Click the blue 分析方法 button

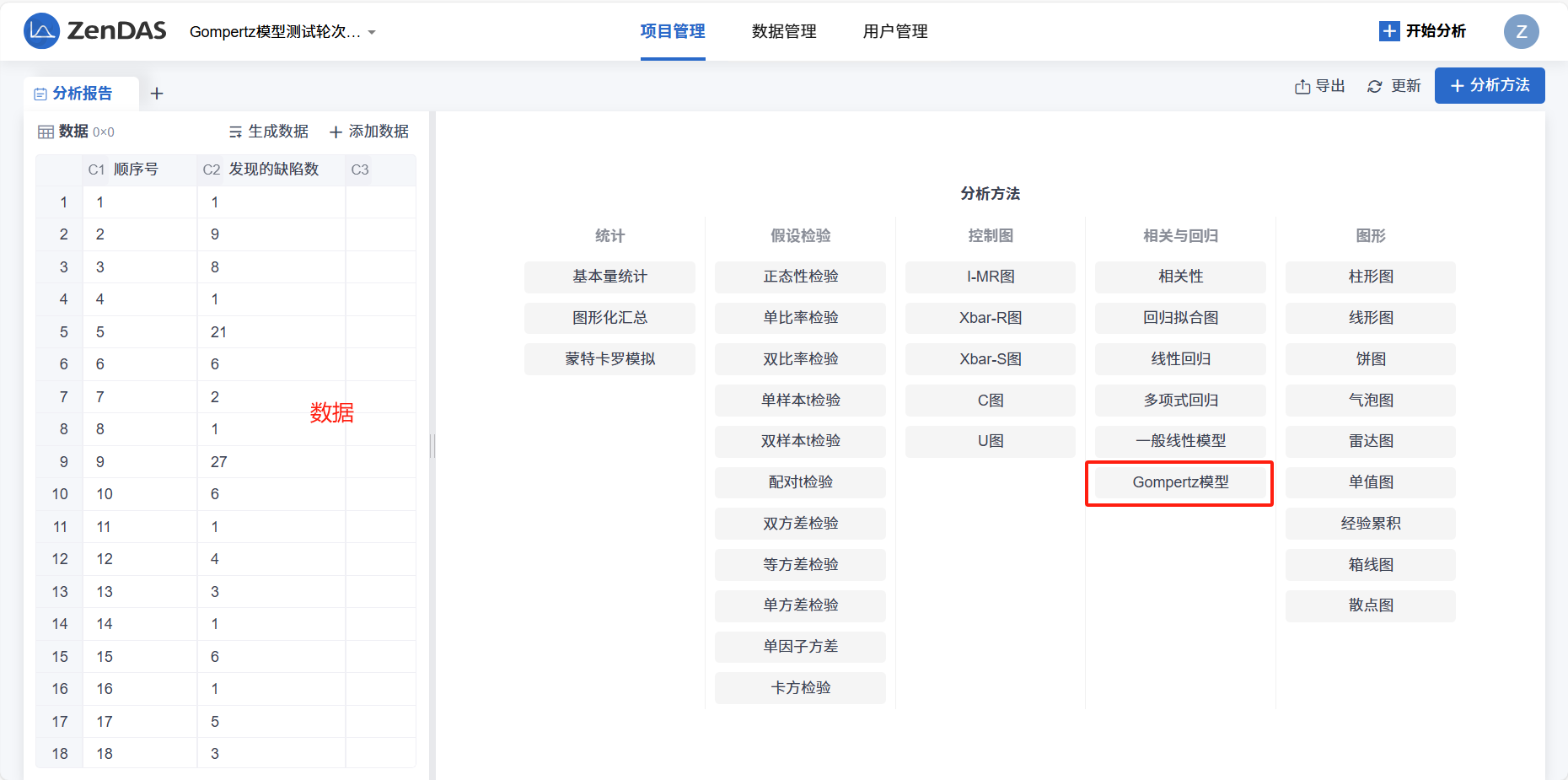1490,86
